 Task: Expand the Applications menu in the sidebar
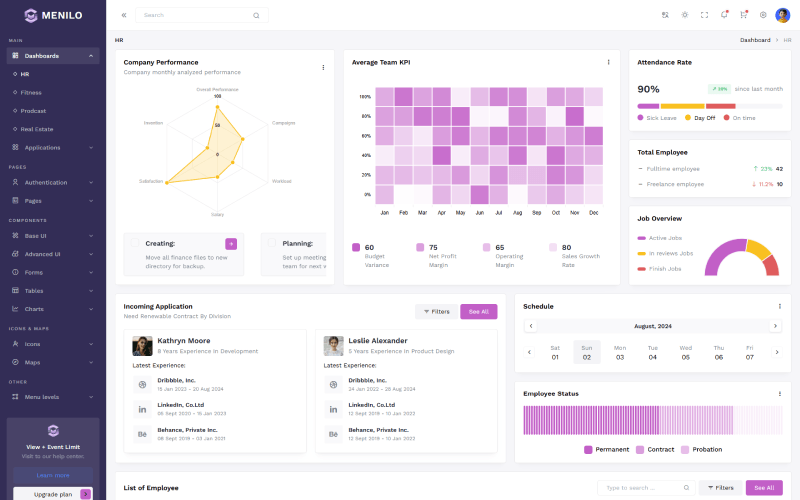click(52, 147)
